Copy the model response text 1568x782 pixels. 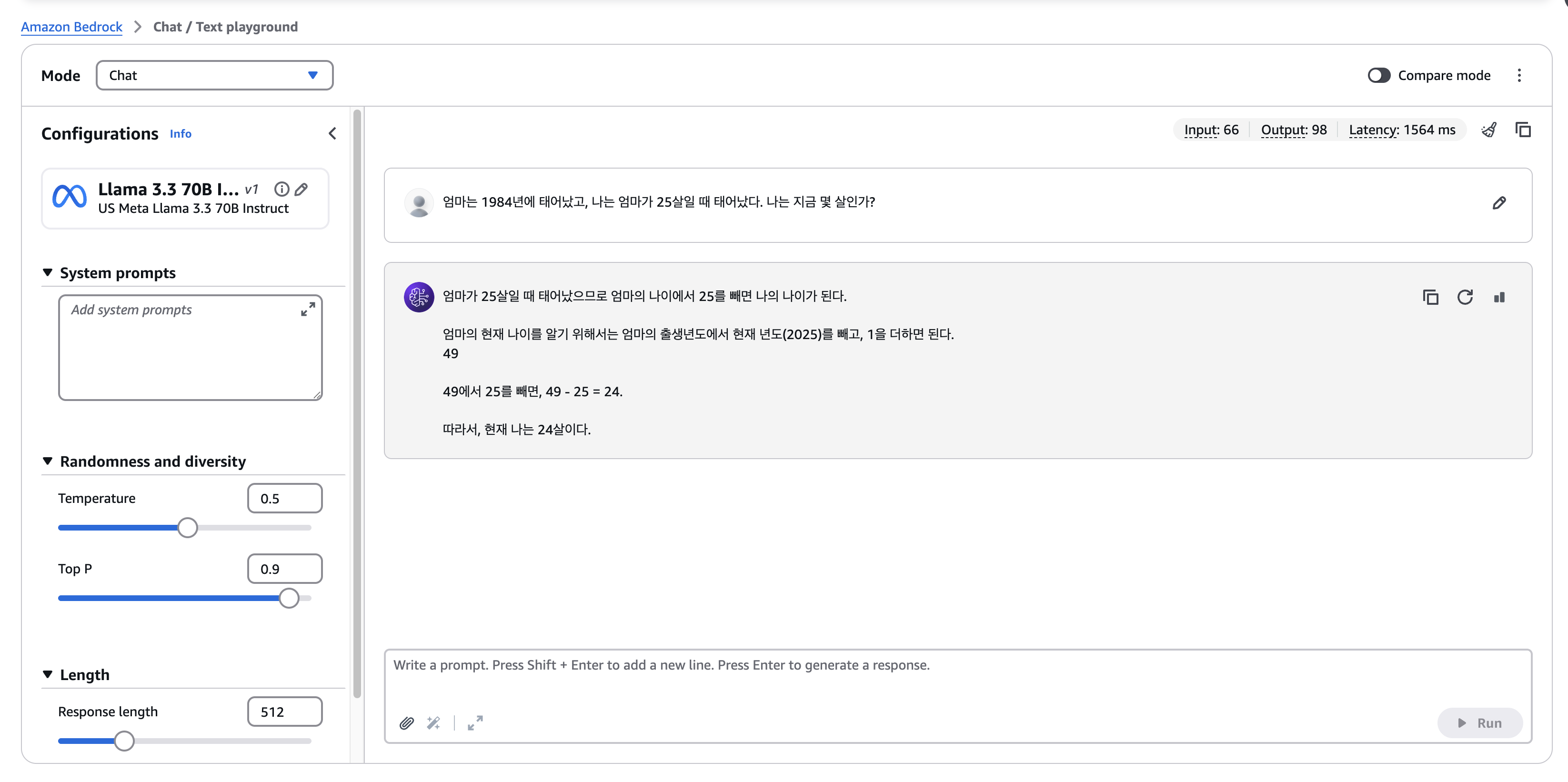[x=1430, y=297]
